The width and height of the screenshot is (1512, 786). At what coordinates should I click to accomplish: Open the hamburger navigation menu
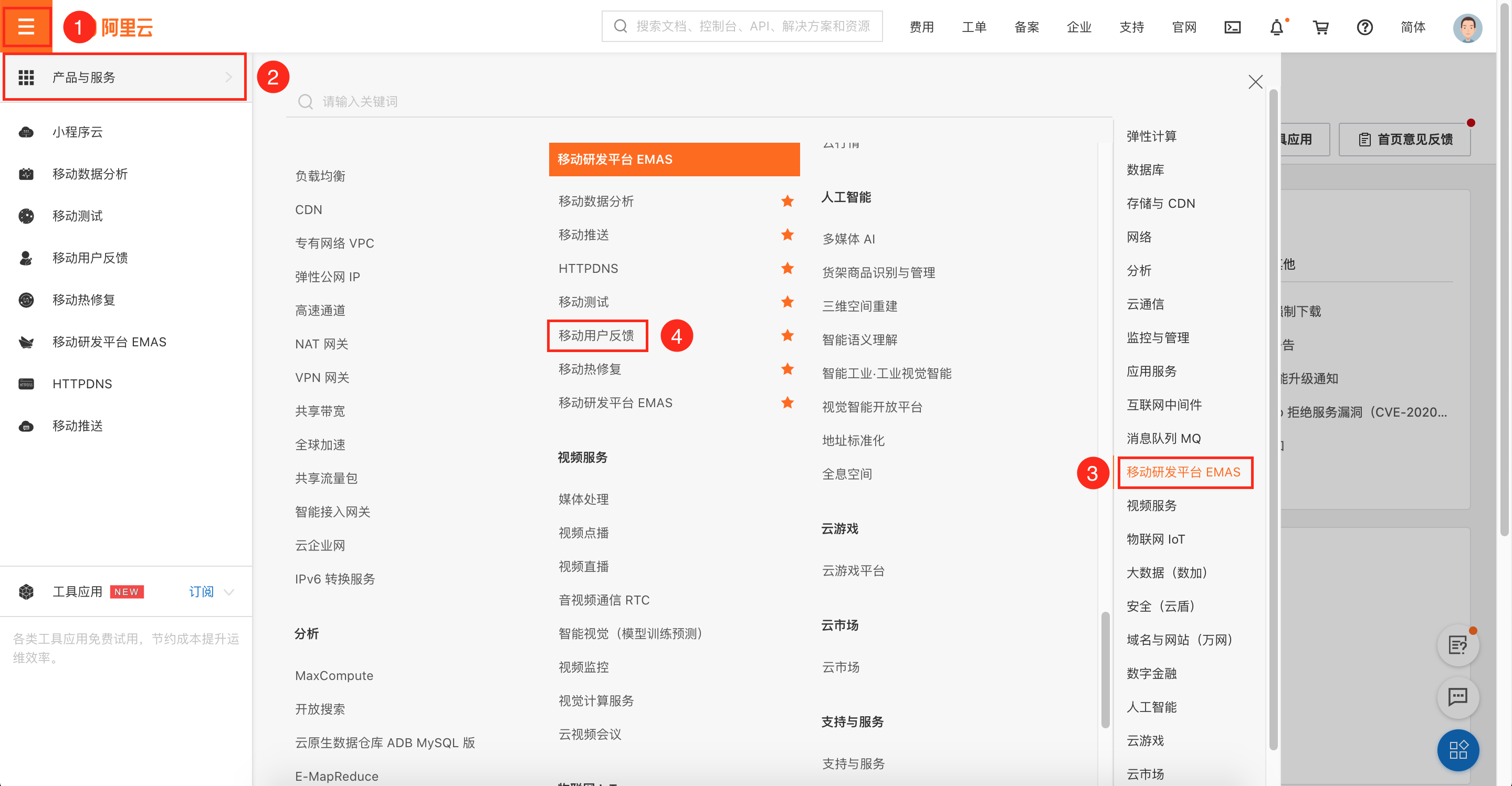pos(26,26)
